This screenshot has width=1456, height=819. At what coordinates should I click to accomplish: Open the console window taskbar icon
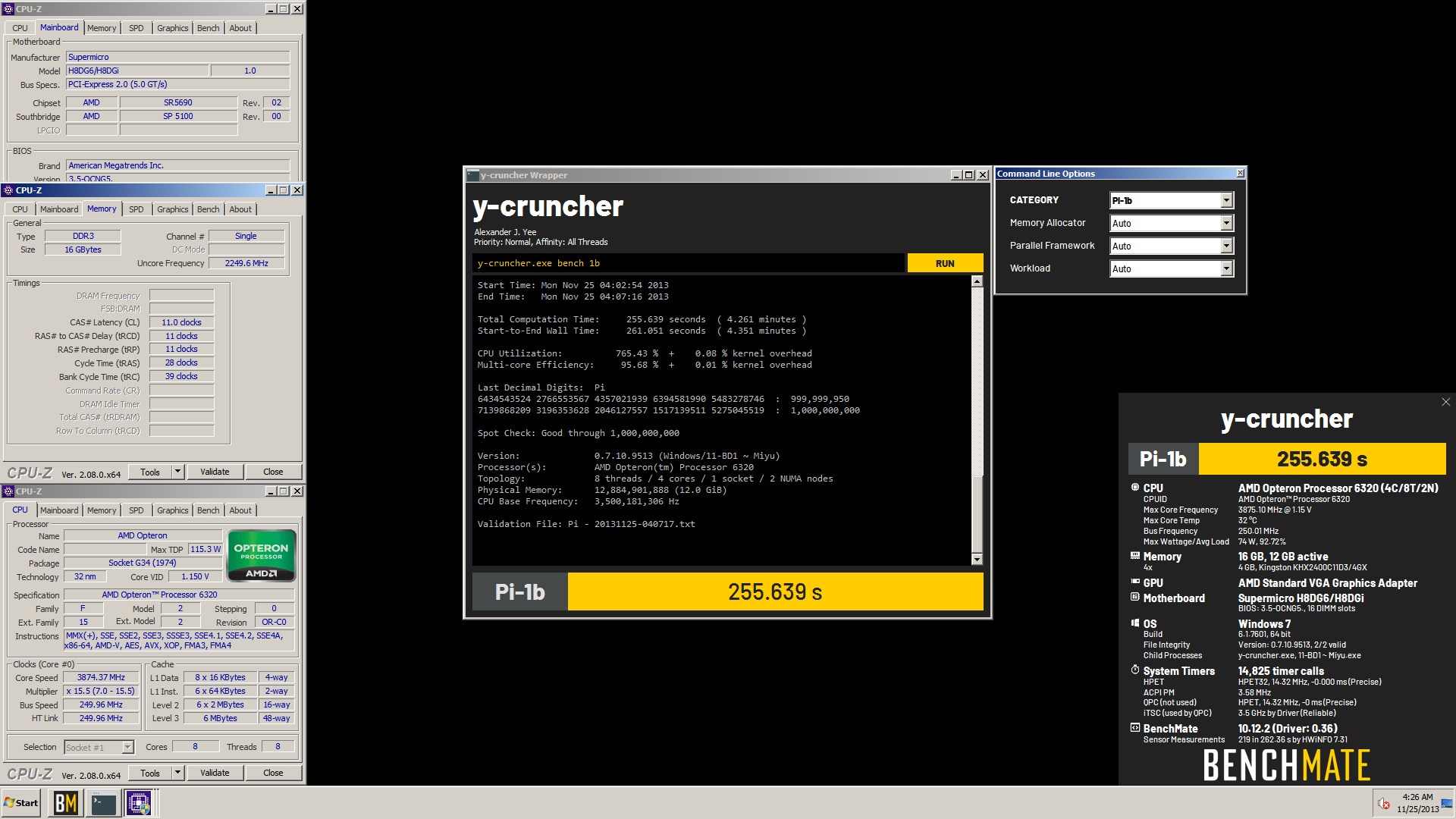(103, 802)
